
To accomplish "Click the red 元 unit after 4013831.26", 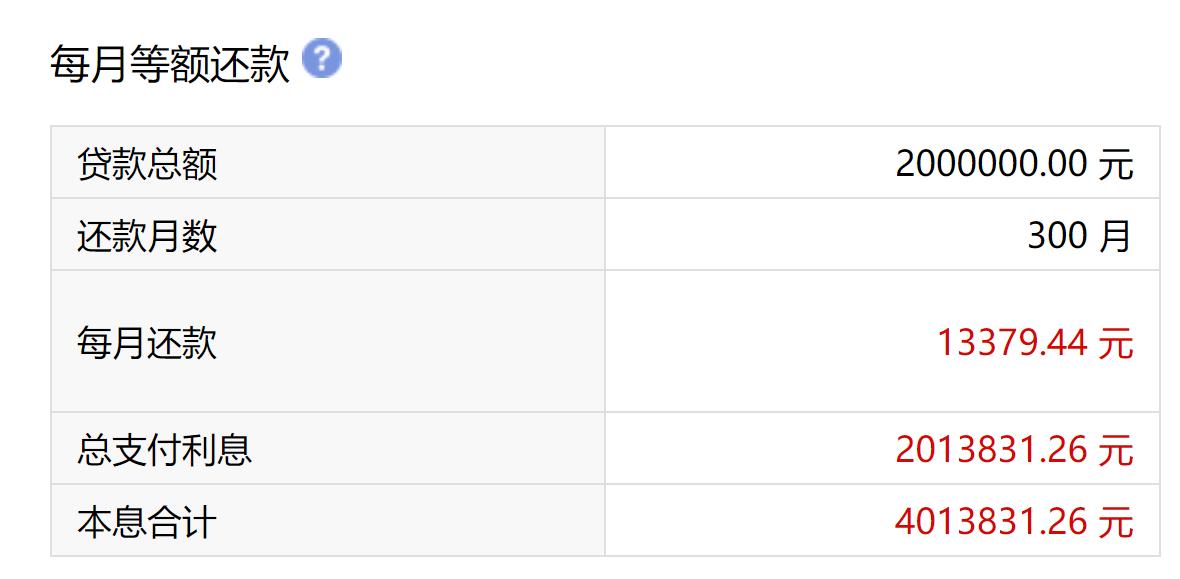I will coord(1116,522).
